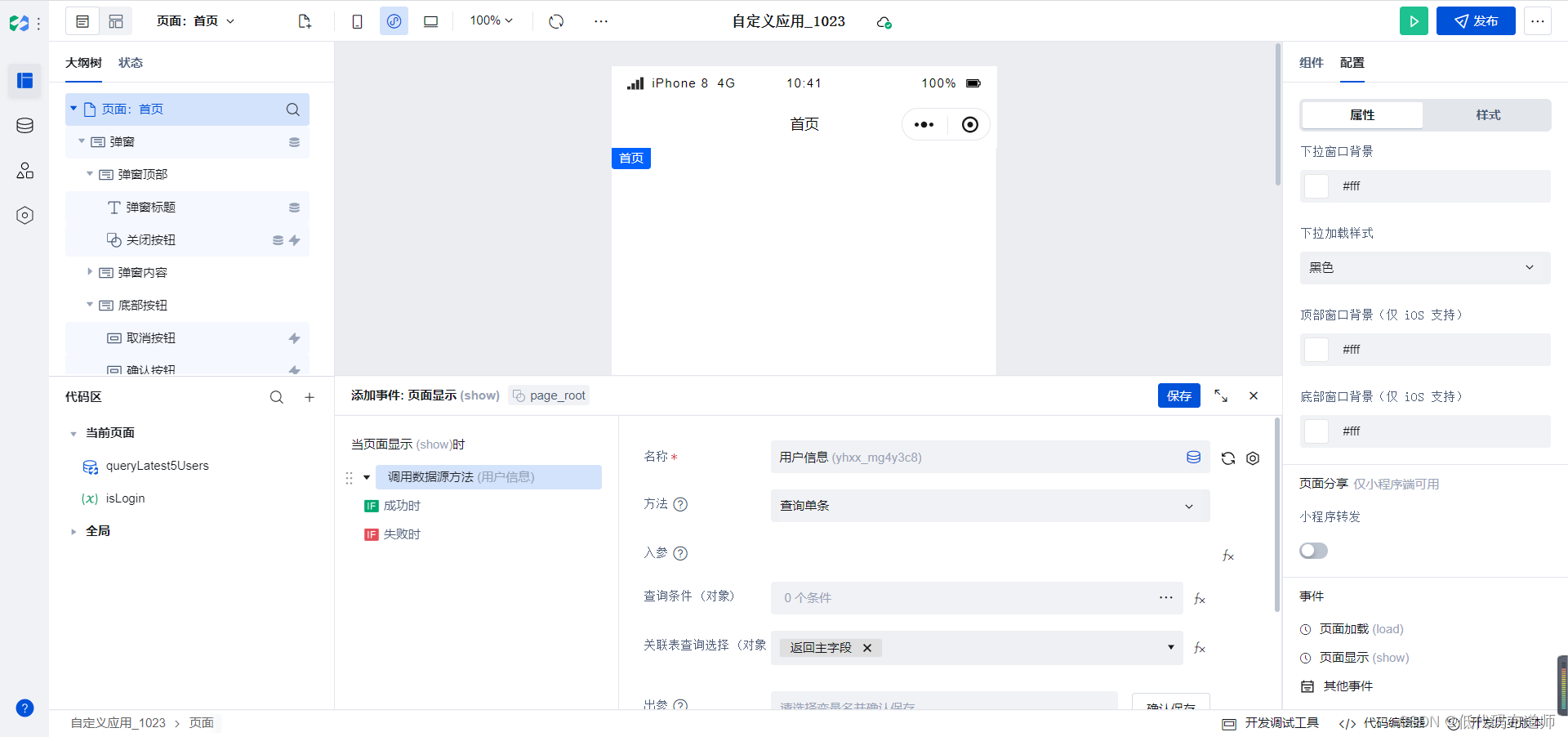The image size is (1568, 737).
Task: Open the page outline view icon in toolbar
Action: pos(82,21)
